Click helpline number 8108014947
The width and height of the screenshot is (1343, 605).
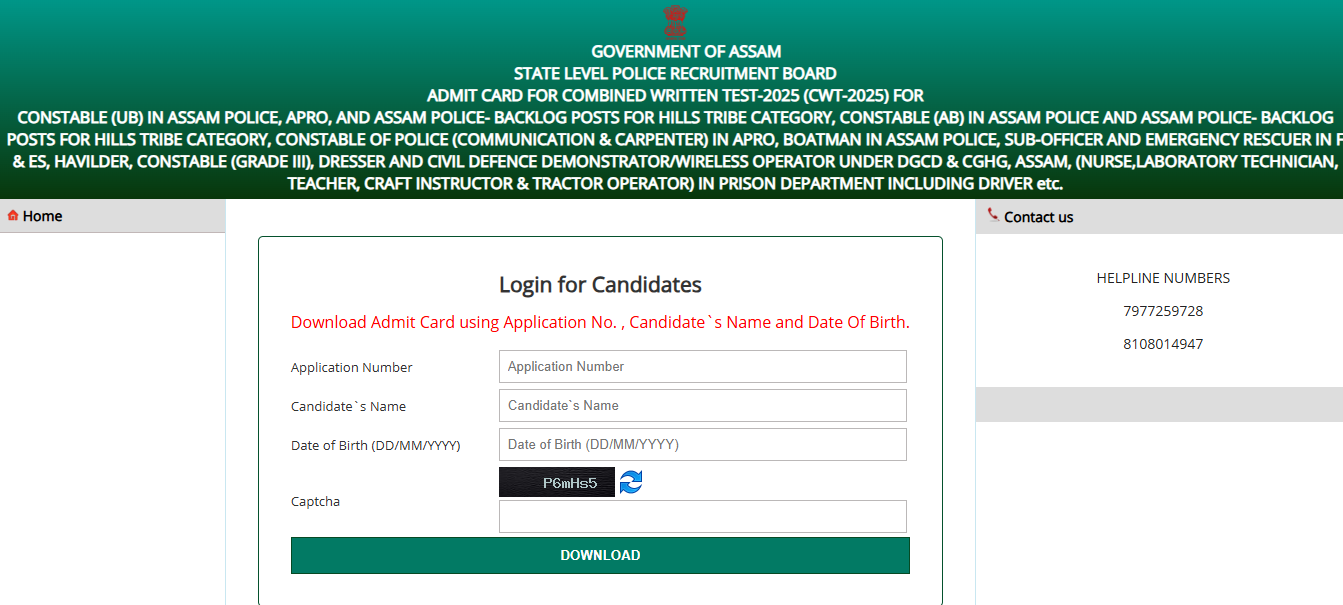click(1163, 344)
